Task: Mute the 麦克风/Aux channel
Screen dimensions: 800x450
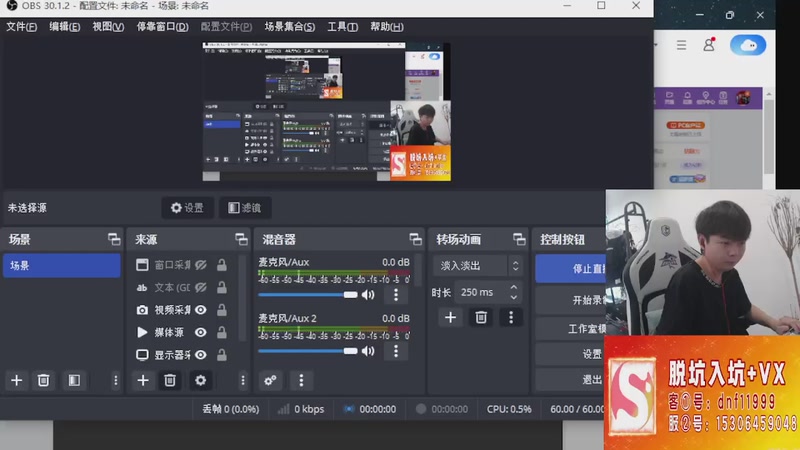Action: coord(368,295)
